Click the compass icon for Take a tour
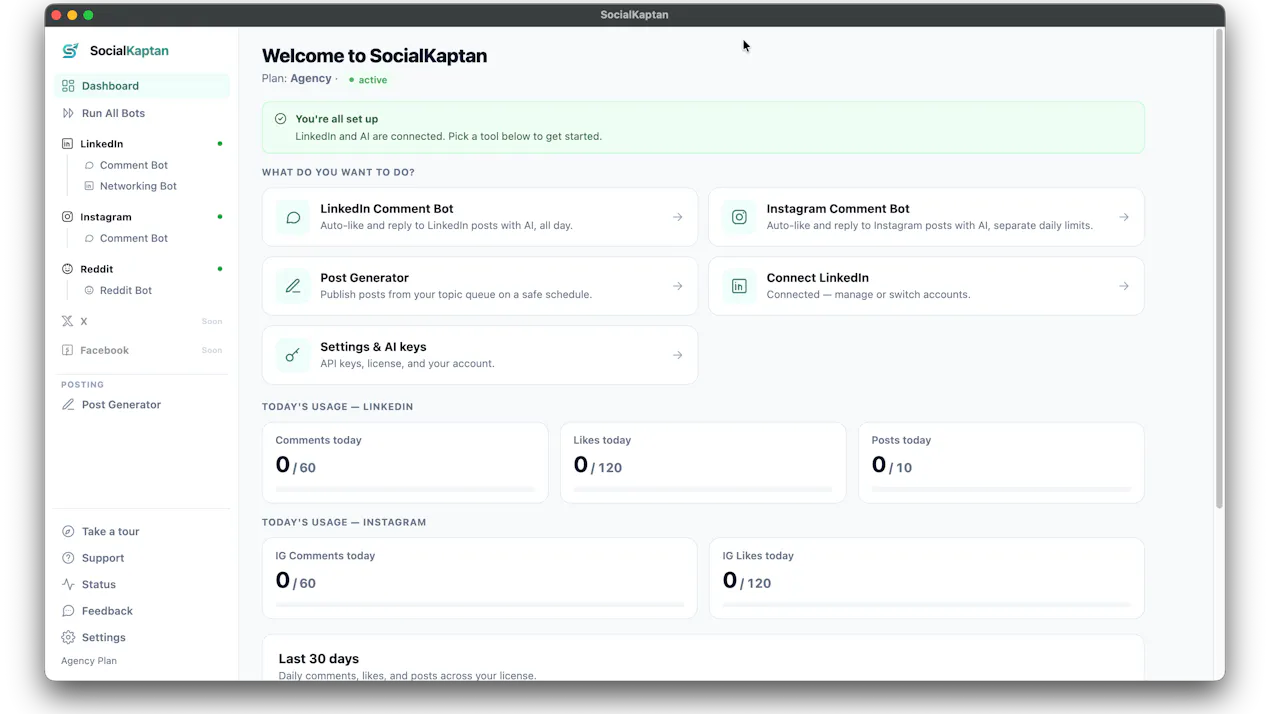 (x=68, y=532)
